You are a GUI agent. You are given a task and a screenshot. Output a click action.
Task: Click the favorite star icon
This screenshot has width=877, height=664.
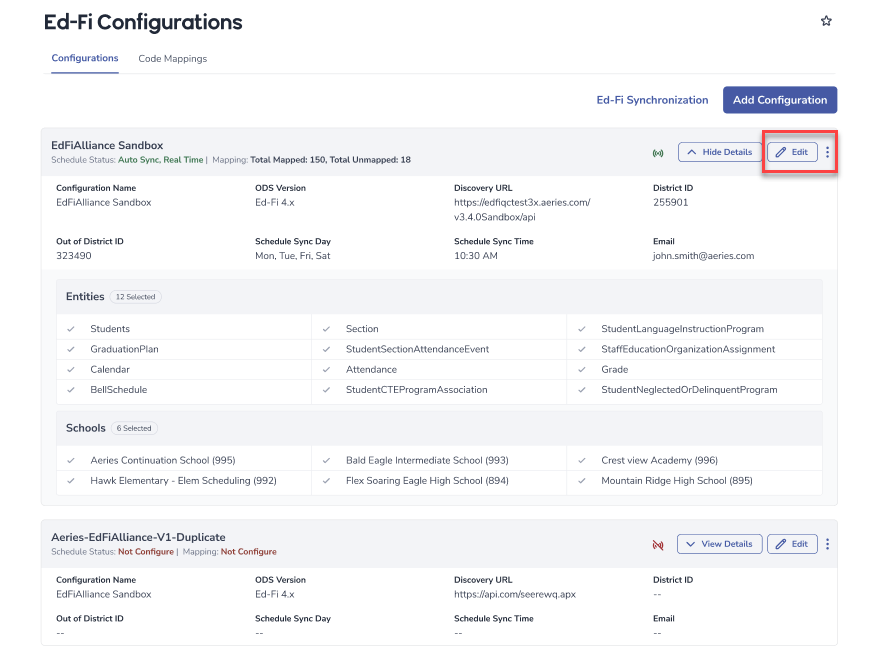click(826, 21)
